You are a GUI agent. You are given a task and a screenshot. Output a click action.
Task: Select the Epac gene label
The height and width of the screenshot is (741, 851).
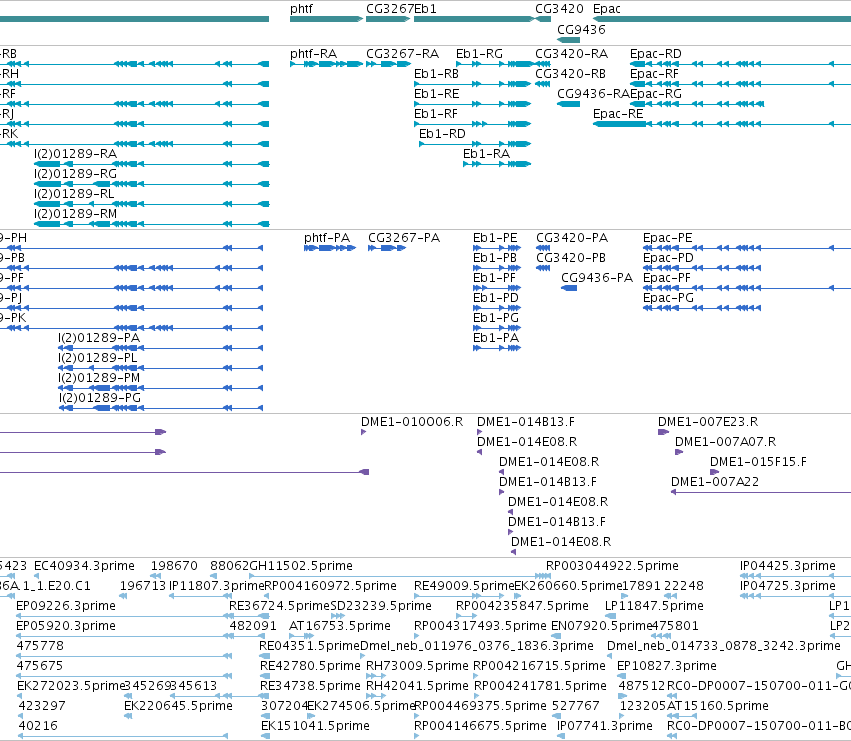pos(607,9)
